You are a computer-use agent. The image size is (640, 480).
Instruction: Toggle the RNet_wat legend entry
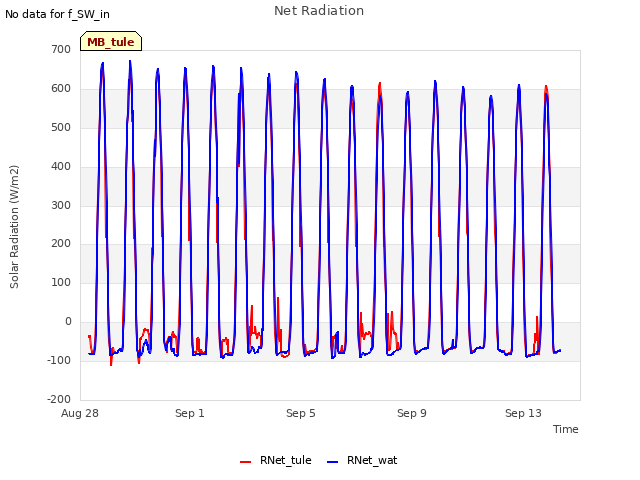[x=362, y=460]
